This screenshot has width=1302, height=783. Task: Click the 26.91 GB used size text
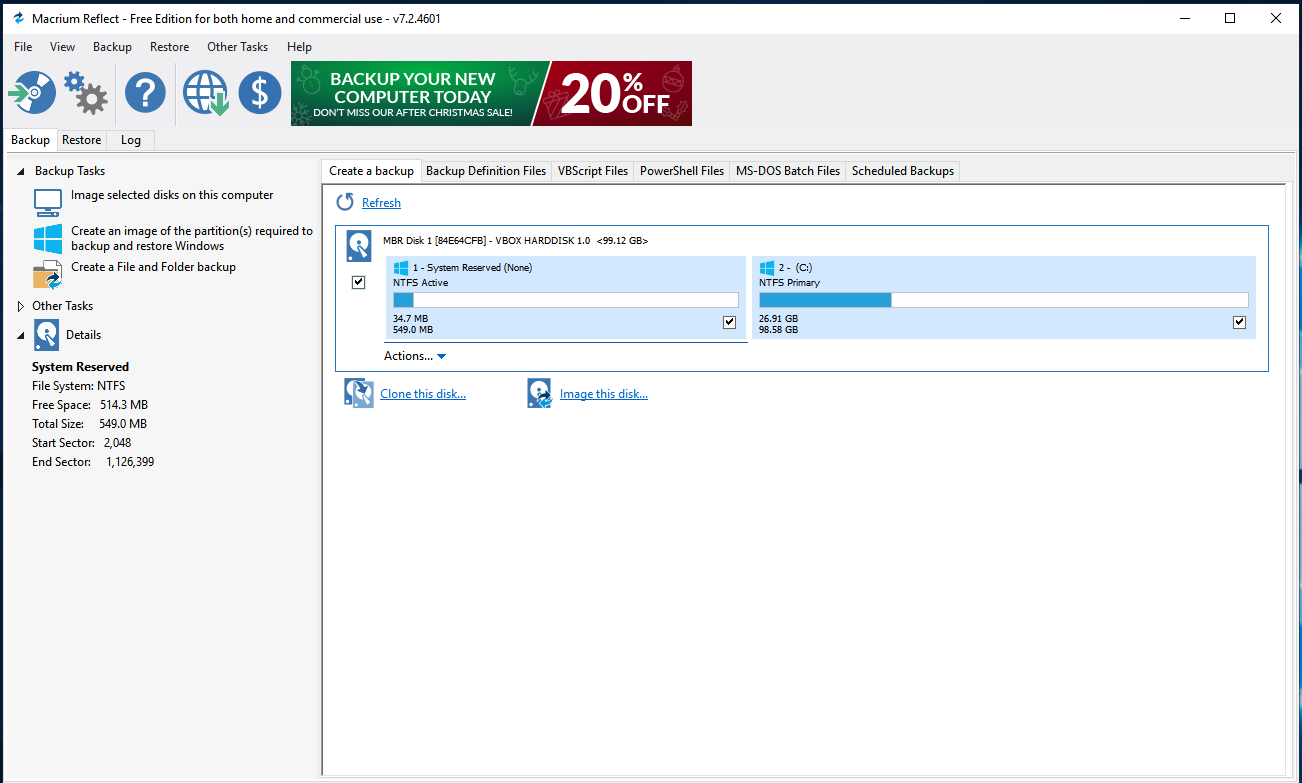[778, 319]
